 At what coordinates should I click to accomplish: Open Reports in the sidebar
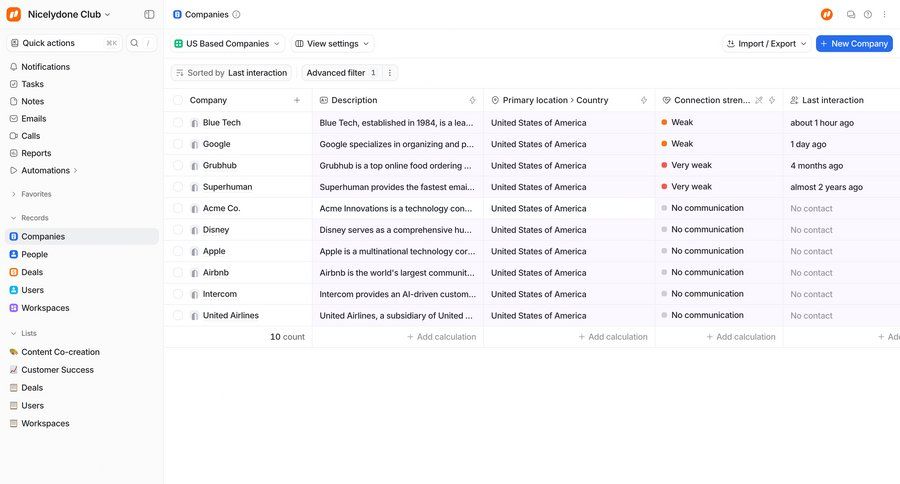pos(30,153)
